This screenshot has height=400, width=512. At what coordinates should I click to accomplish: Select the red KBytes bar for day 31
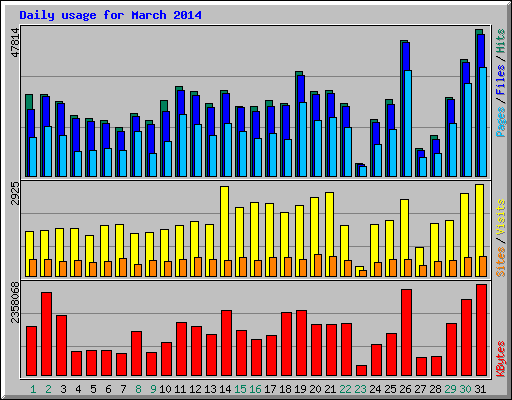(482, 330)
